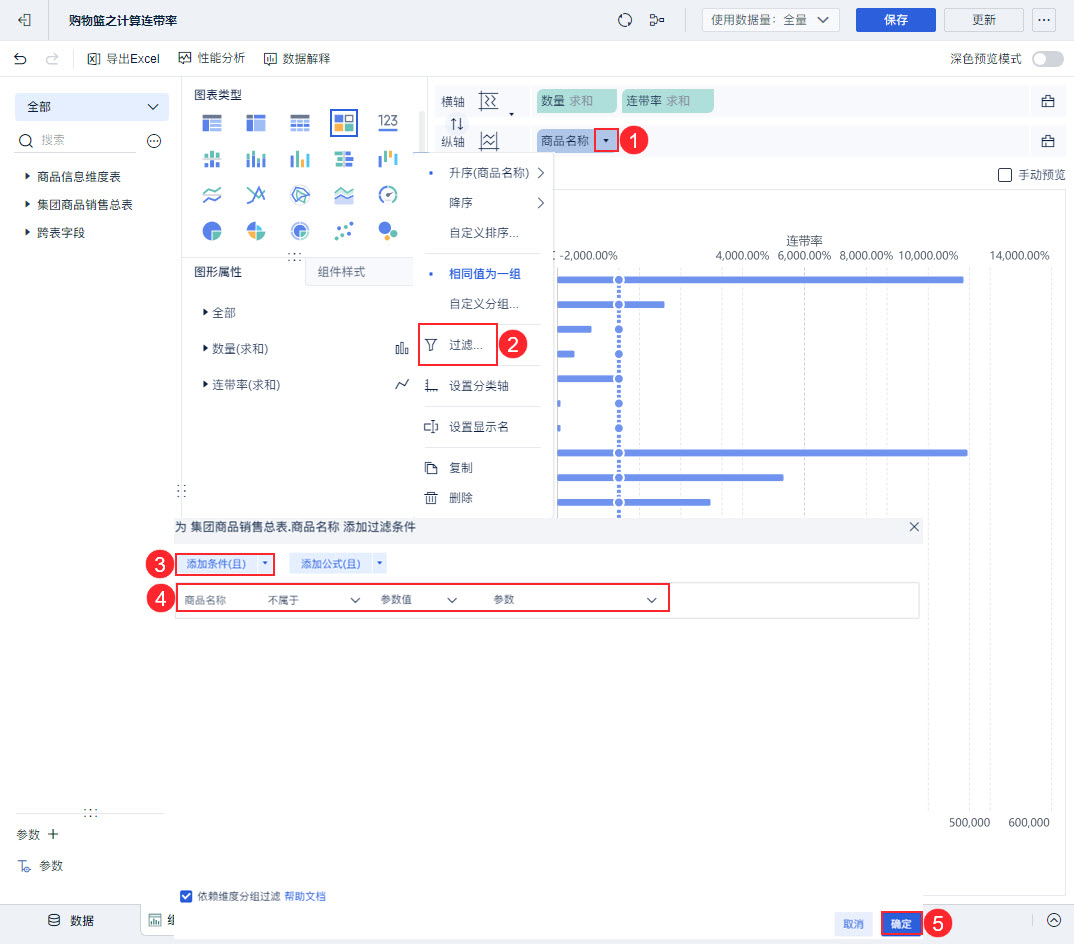Select the stacked column chart icon
This screenshot has width=1074, height=944.
coord(256,160)
